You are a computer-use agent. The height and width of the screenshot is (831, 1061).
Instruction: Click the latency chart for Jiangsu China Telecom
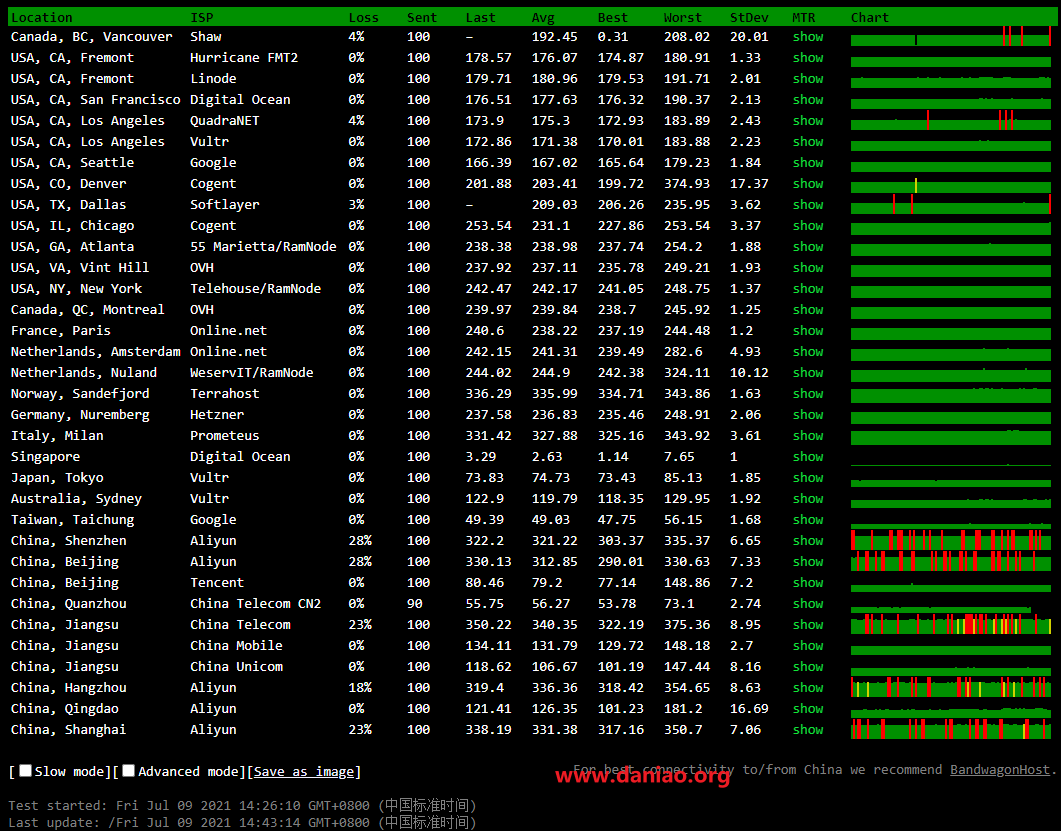tap(950, 624)
